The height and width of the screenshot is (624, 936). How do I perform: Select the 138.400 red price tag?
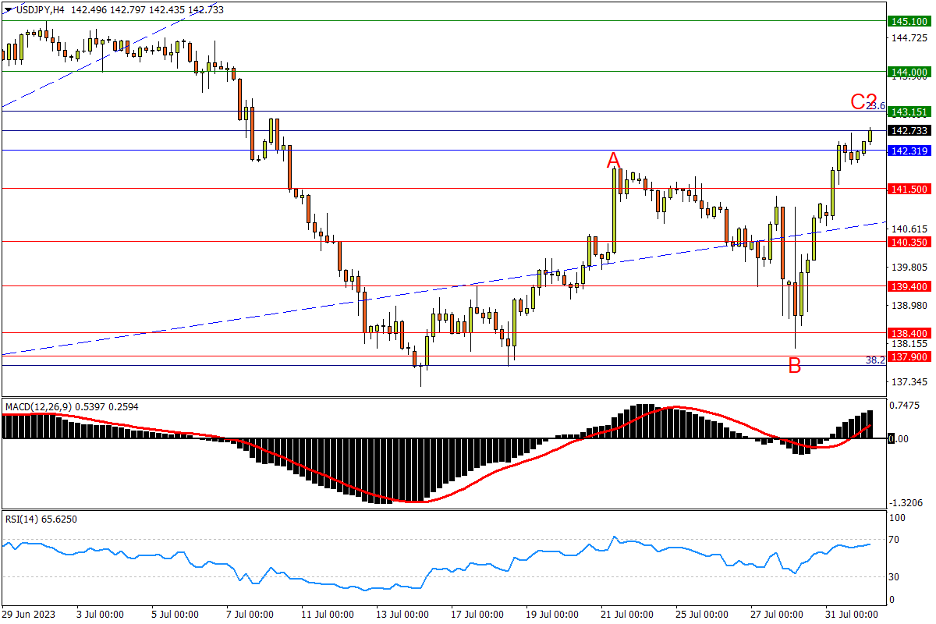coord(910,333)
